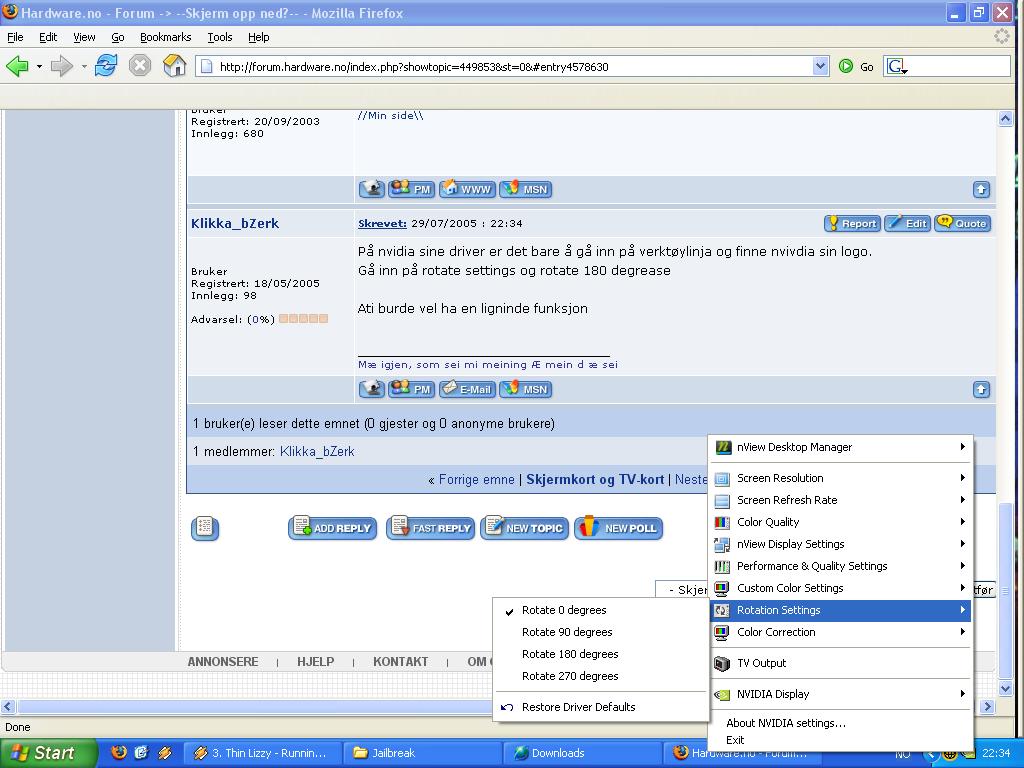Open the Back button history dropdown arrow

[x=39, y=67]
